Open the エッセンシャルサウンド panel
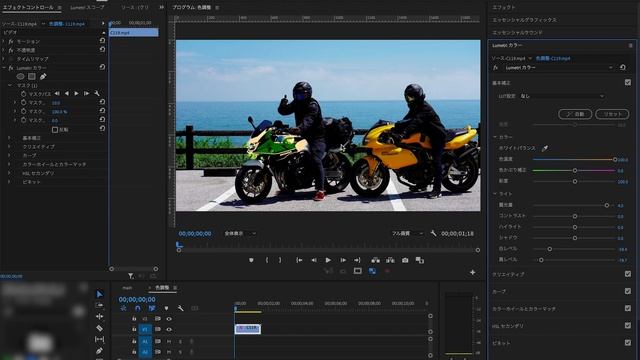Screen dimensions: 640x360 (518, 32)
